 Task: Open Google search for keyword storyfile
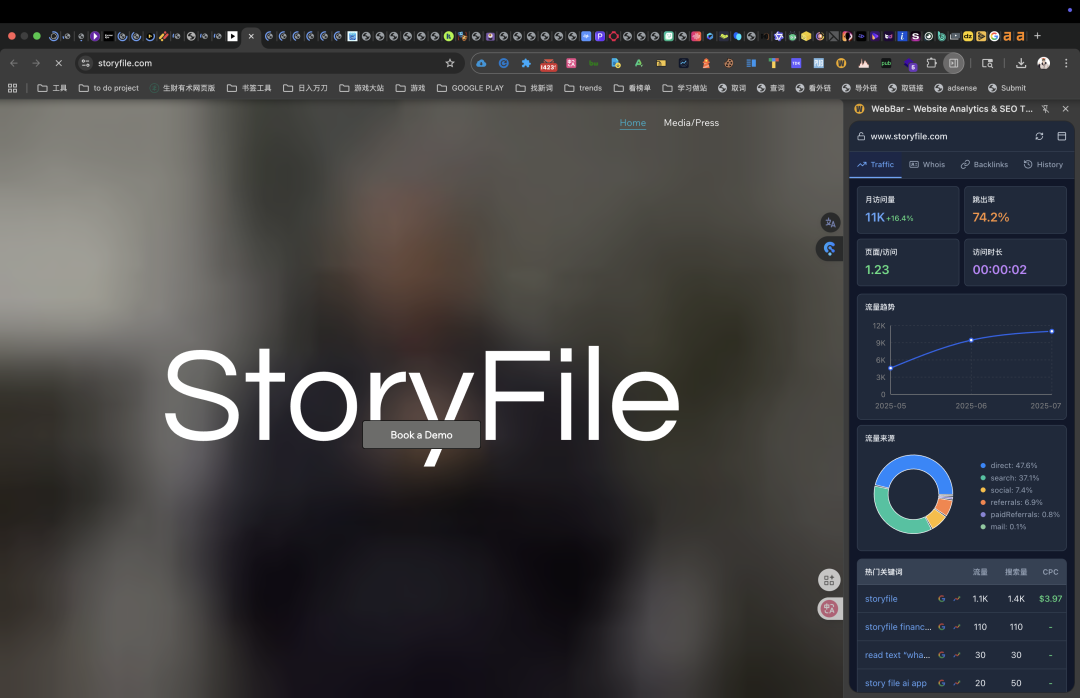click(942, 599)
